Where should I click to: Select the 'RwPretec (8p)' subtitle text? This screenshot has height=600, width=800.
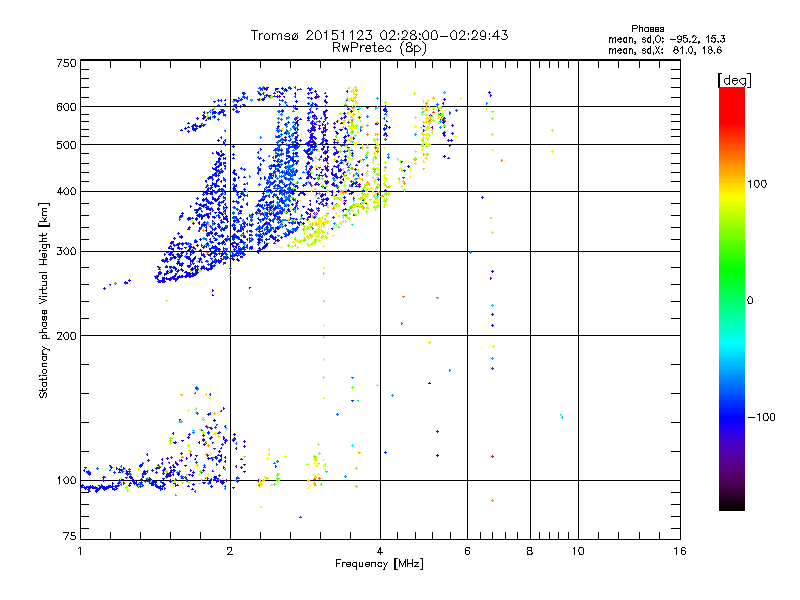pyautogui.click(x=379, y=48)
